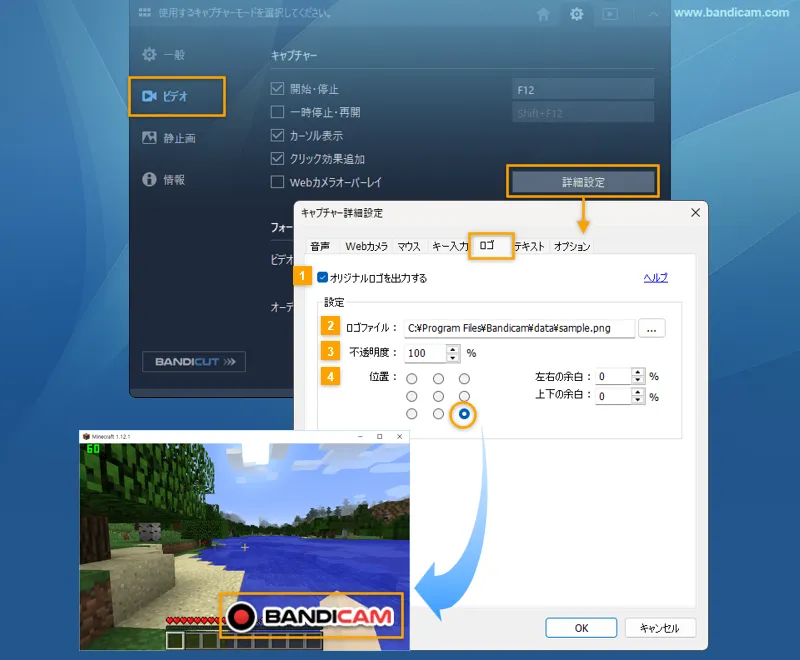The height and width of the screenshot is (660, 800).
Task: Click the 上下の余白 value field
Action: tap(613, 396)
